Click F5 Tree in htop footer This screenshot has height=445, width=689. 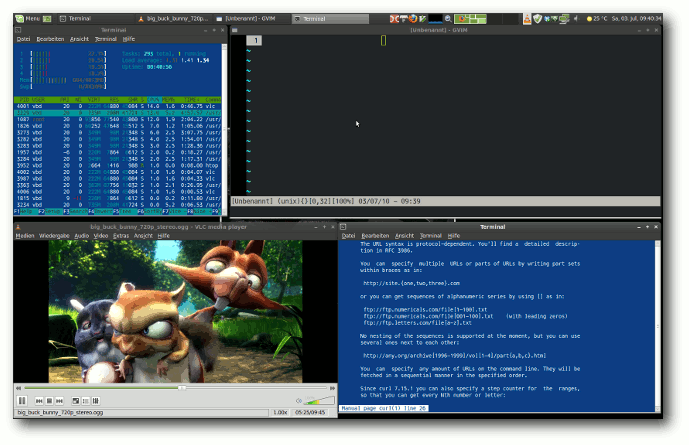pos(125,211)
